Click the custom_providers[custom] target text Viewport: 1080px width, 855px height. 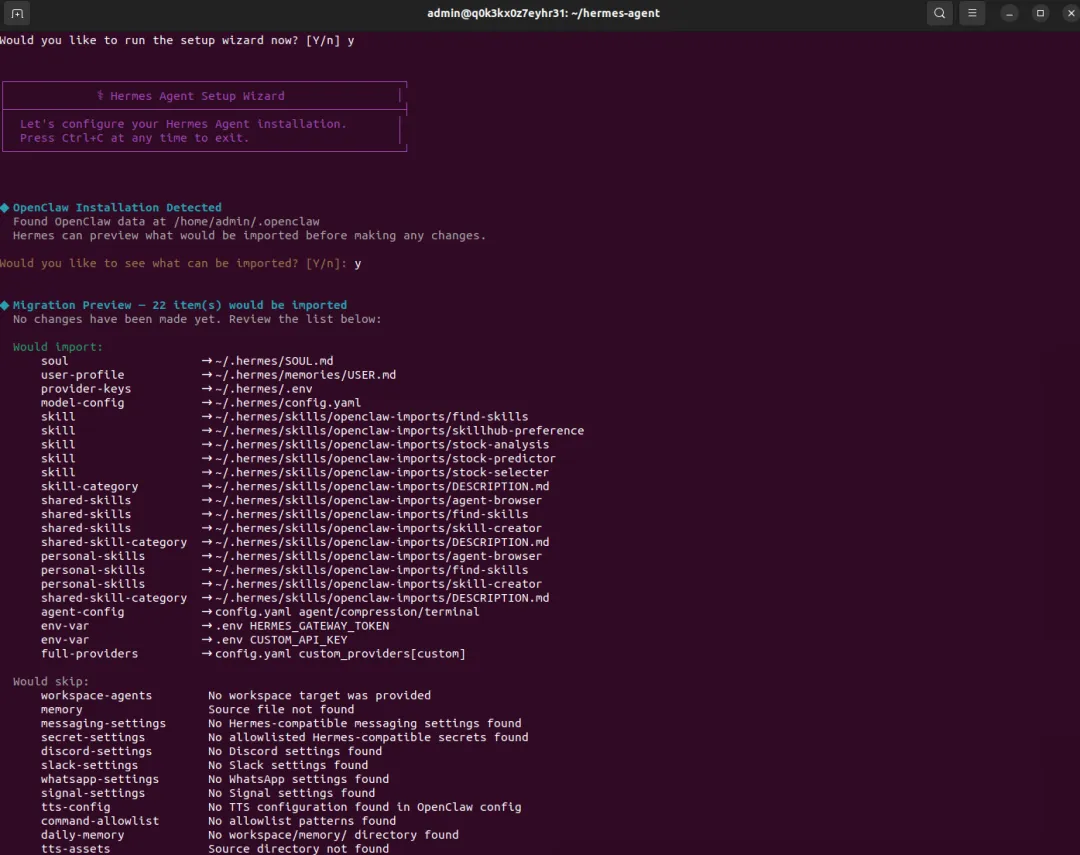tap(382, 654)
